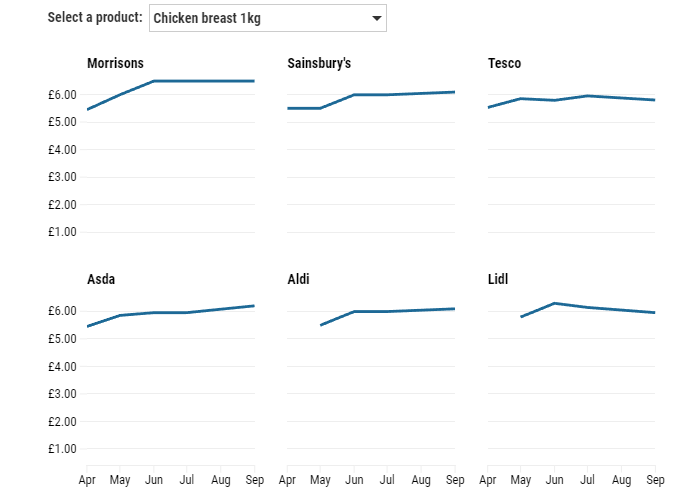The image size is (677, 503).
Task: Click the Sainsbury's chart title
Action: (x=319, y=63)
